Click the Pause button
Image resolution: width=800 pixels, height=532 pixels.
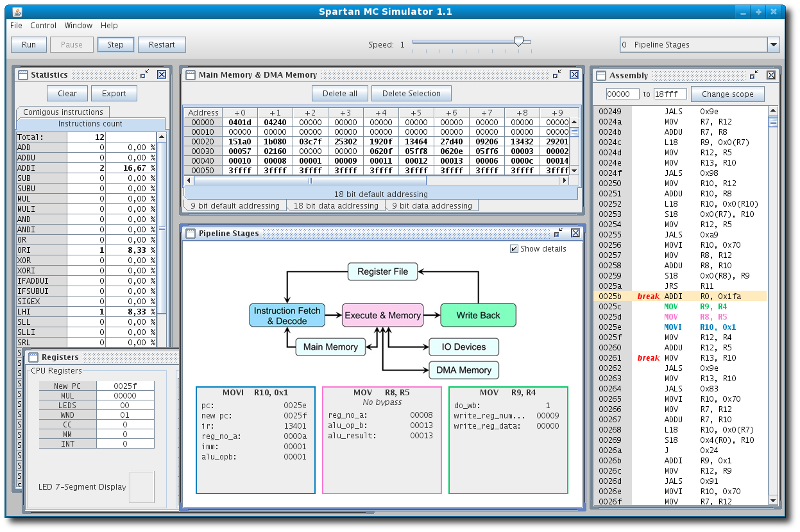point(71,45)
